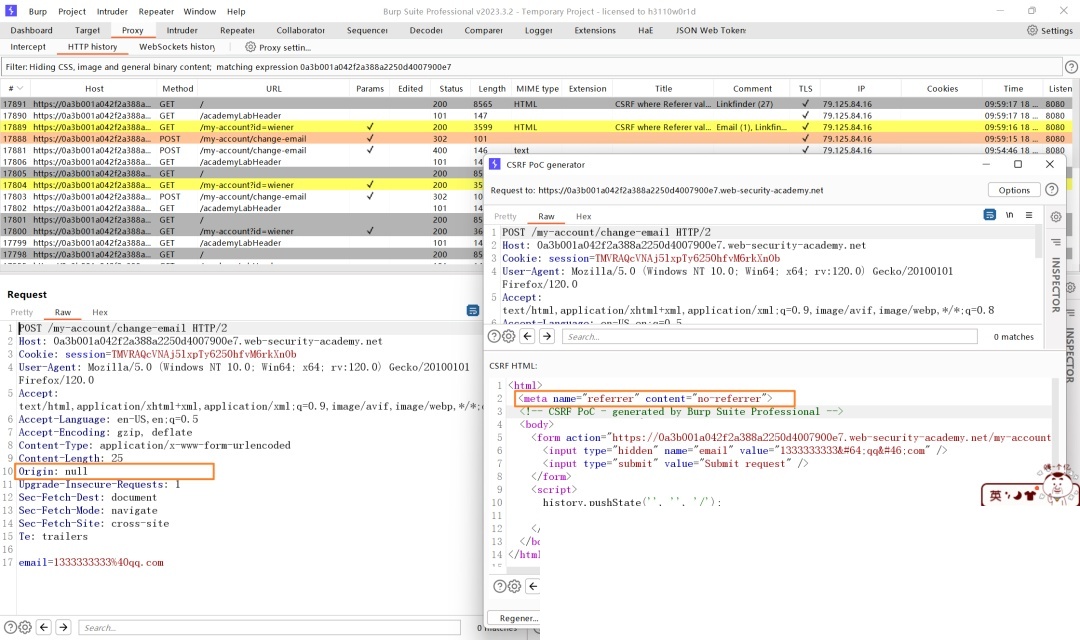This screenshot has height=640, width=1080.
Task: Sort history by the # column arrow
Action: click(x=20, y=88)
